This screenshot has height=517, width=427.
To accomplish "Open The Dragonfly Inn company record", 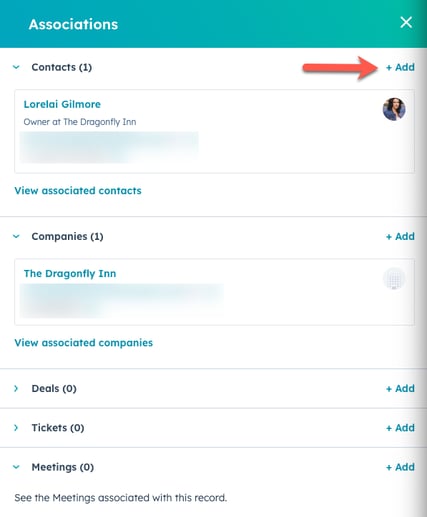I will coord(70,274).
